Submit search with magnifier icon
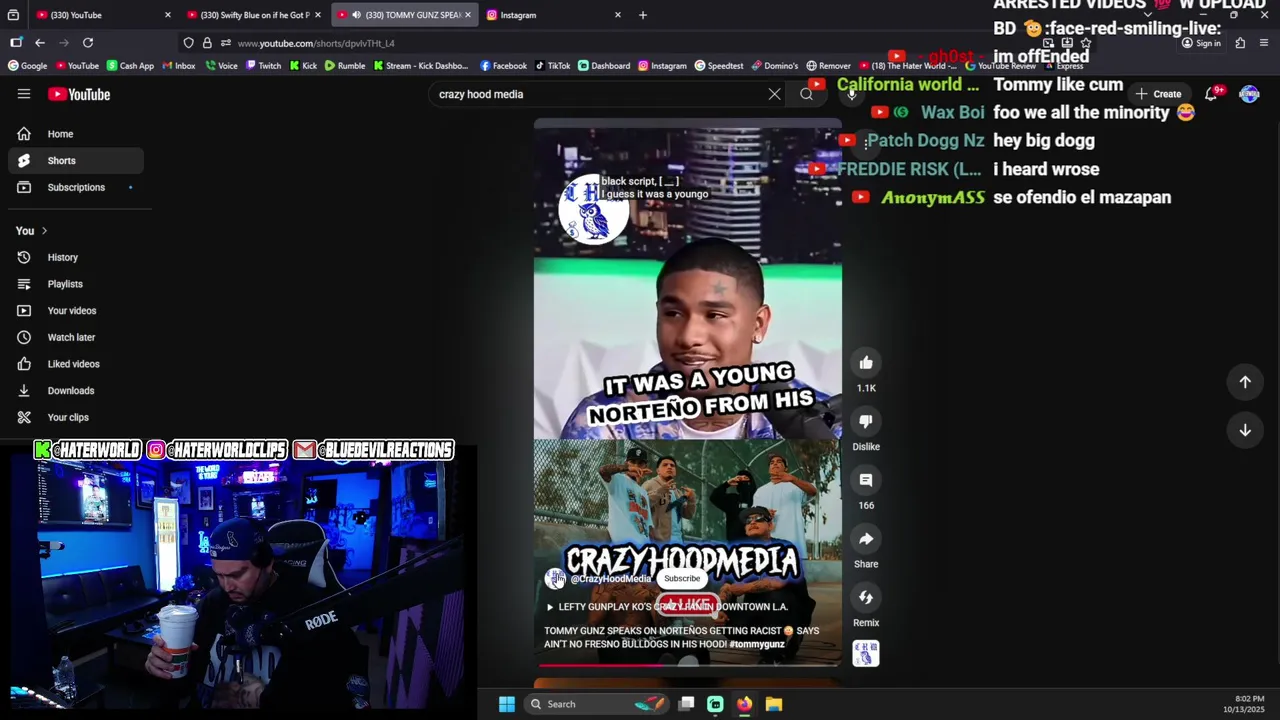 click(x=806, y=94)
